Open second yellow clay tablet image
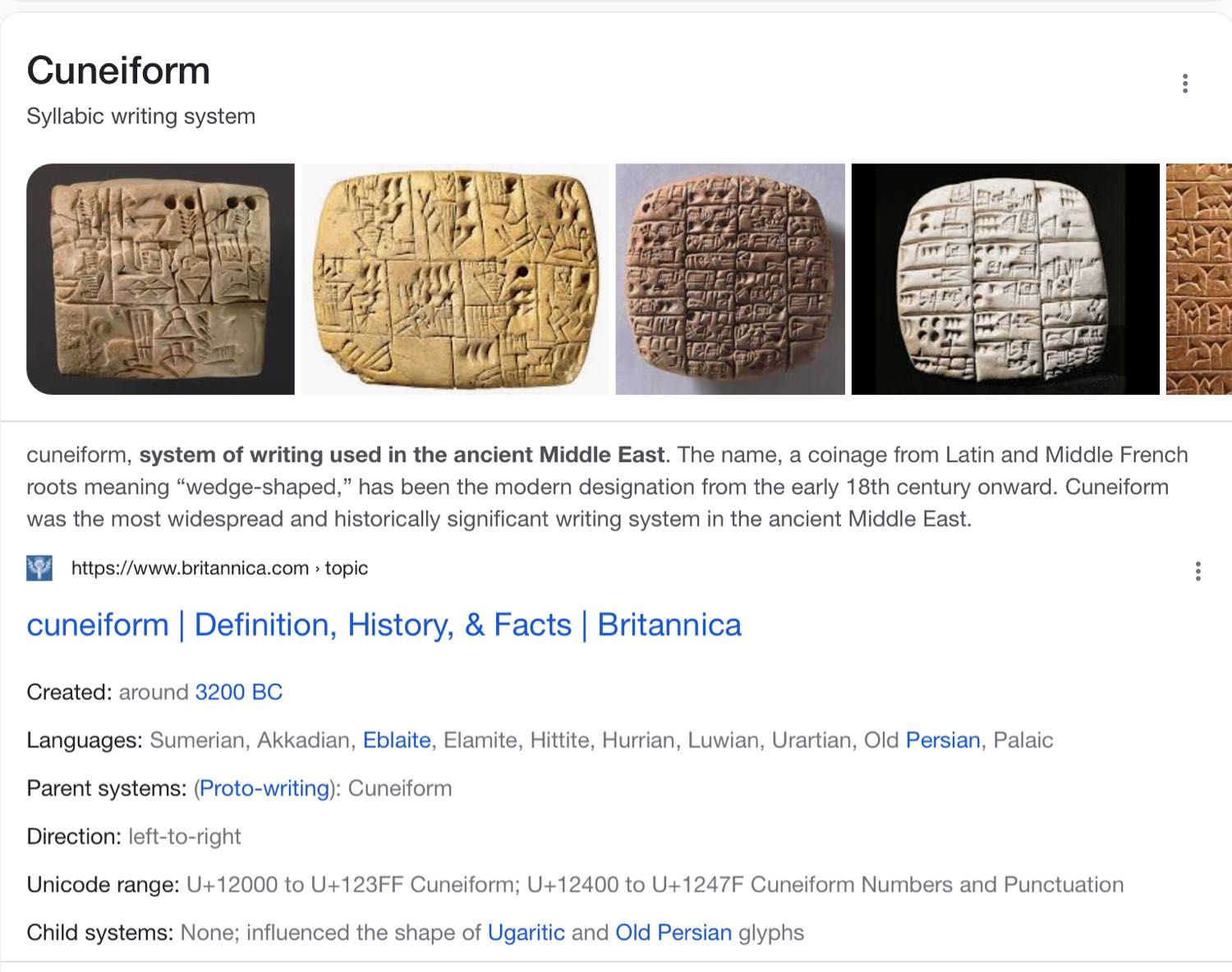 pyautogui.click(x=455, y=279)
